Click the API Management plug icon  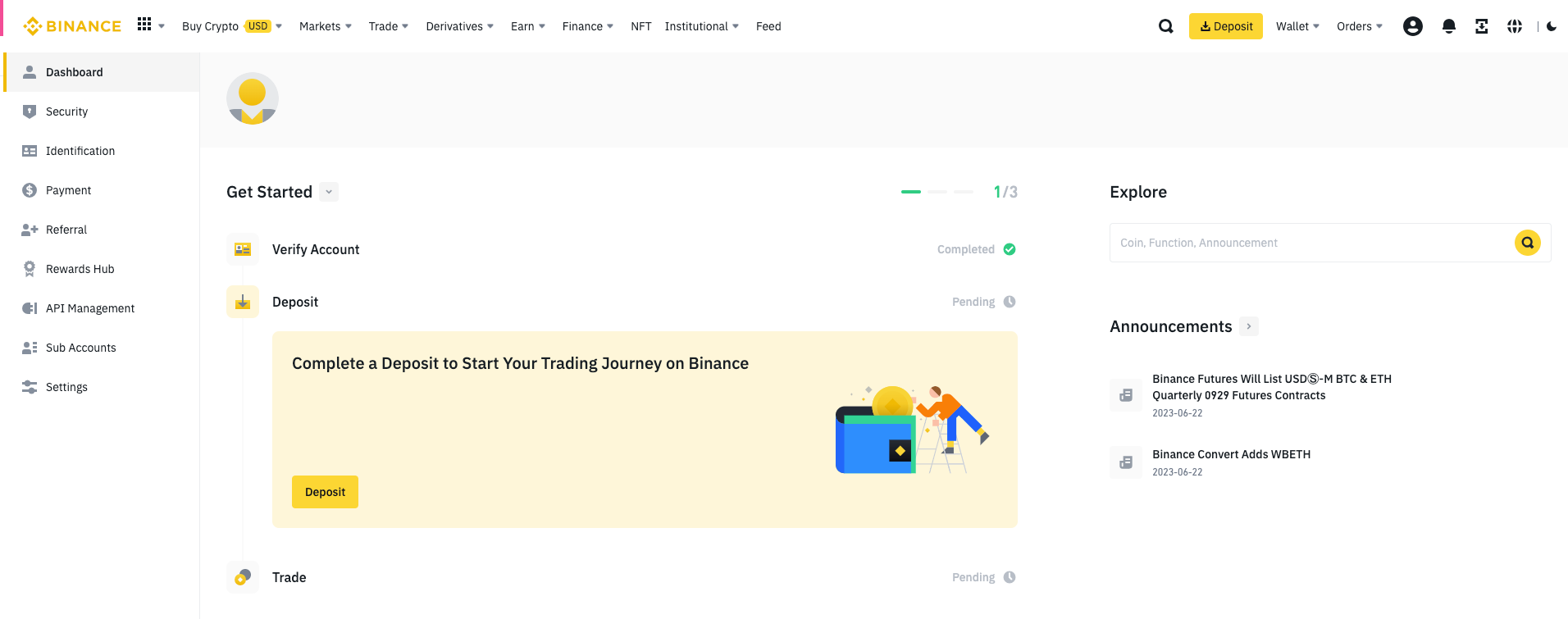30,308
